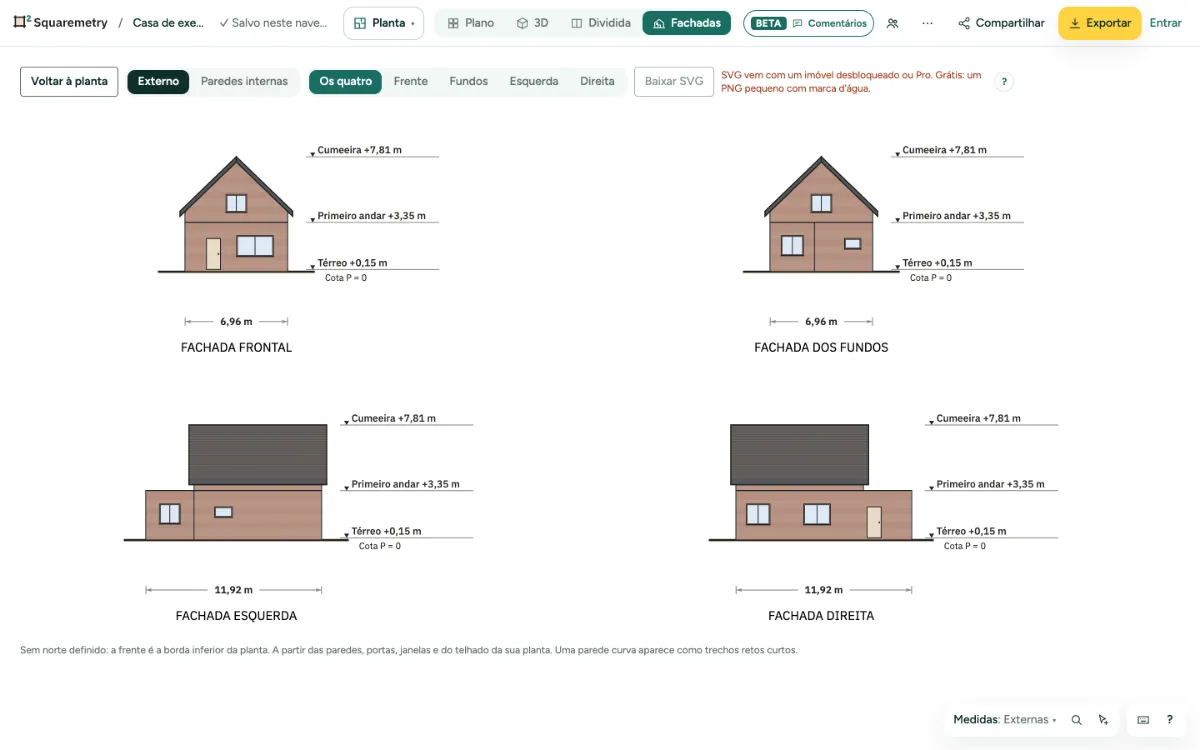This screenshot has height=750, width=1200.
Task: Show only the Fundos facade
Action: pos(469,82)
